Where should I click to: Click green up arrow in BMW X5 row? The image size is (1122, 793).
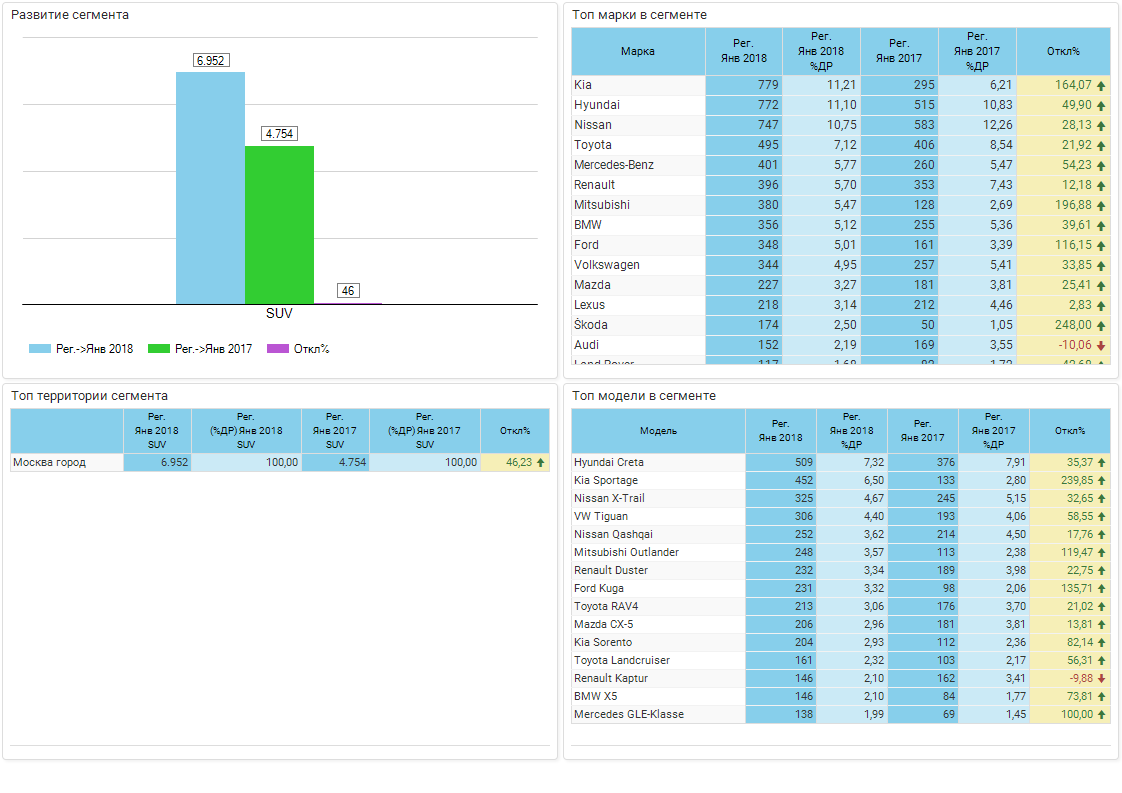[1101, 697]
